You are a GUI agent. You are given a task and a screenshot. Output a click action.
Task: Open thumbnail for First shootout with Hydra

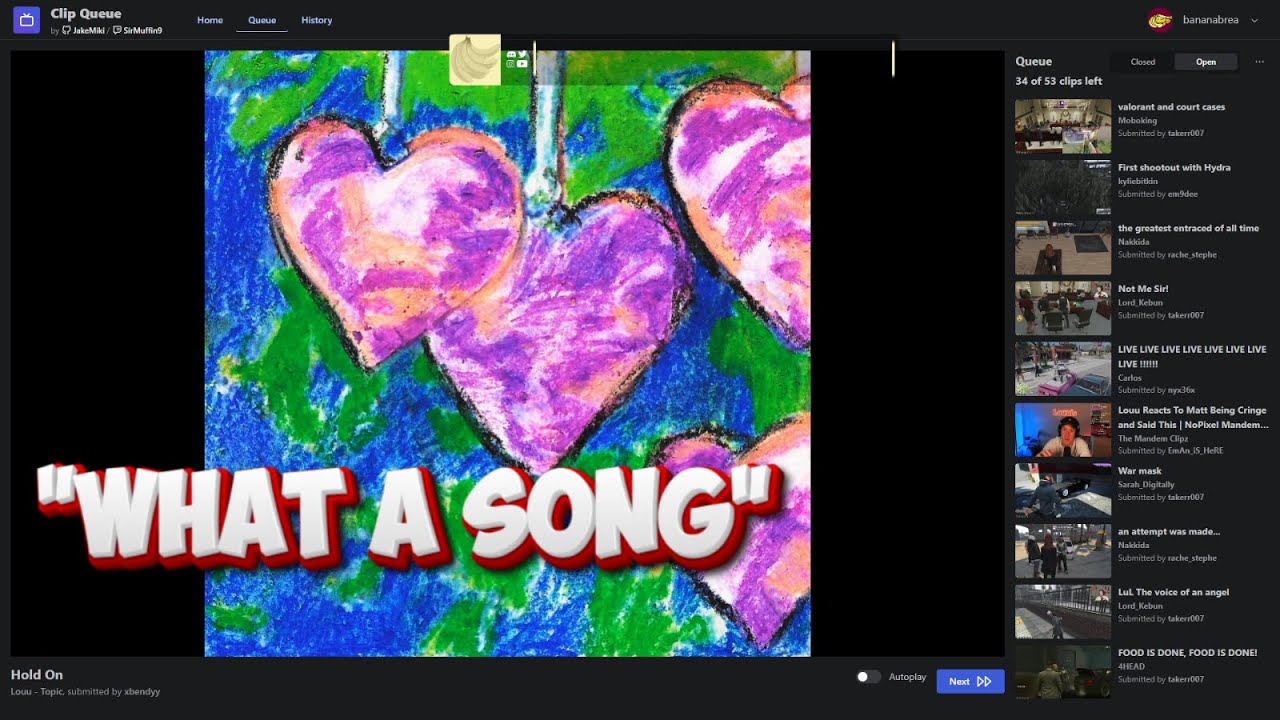coord(1063,187)
